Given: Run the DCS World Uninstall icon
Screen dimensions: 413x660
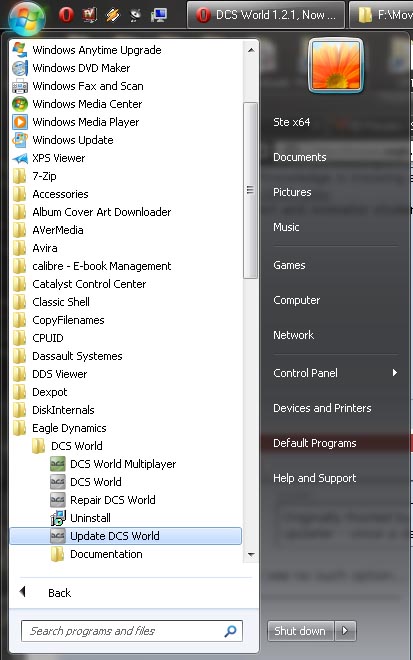Looking at the screenshot, I should pyautogui.click(x=57, y=518).
